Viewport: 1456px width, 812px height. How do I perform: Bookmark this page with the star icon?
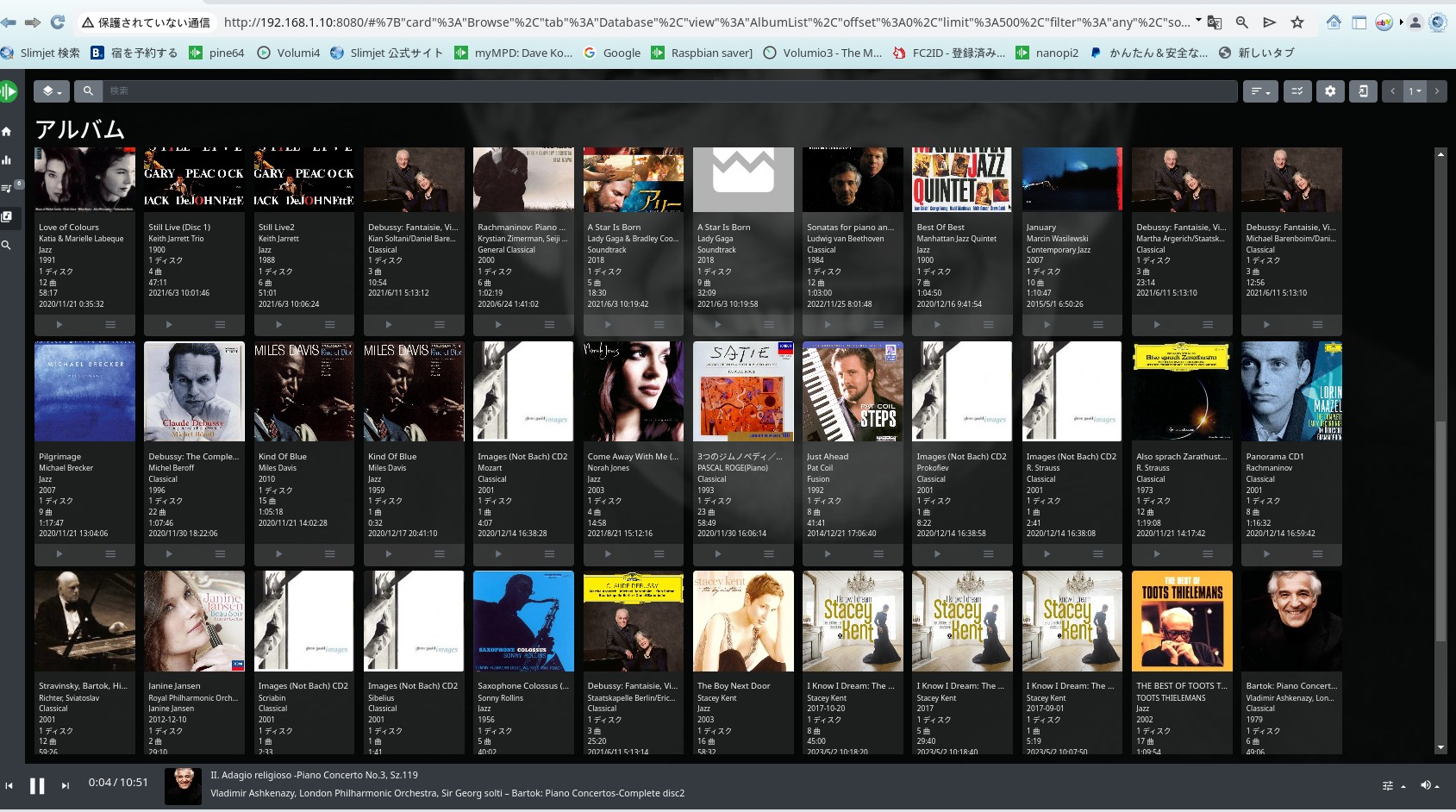(1297, 22)
